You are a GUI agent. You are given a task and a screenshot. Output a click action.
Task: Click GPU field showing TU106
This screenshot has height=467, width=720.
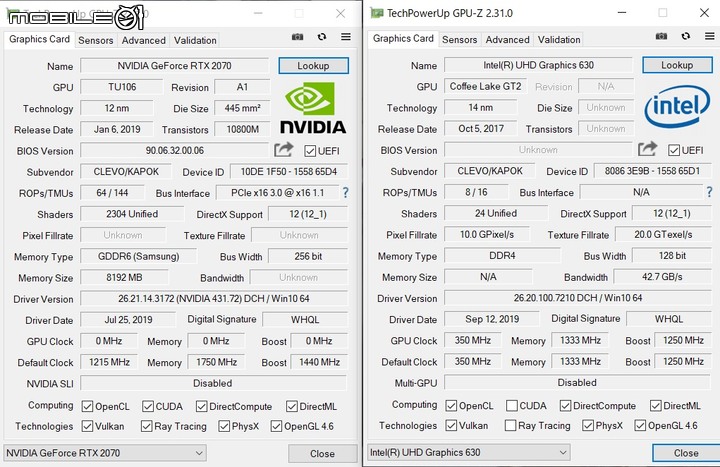click(x=122, y=87)
